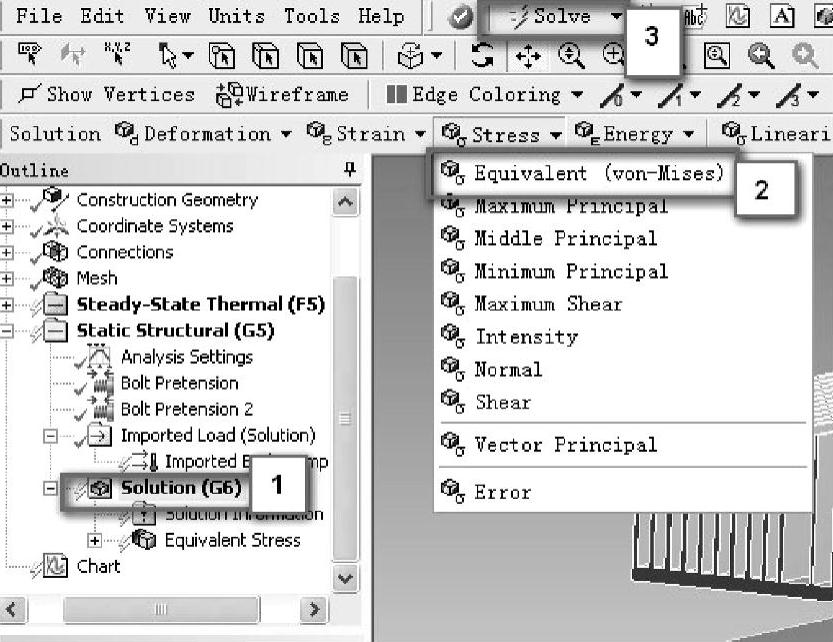Screen dimensions: 833x642
Task: Select the face selection filter icon
Action: [x=310, y=56]
